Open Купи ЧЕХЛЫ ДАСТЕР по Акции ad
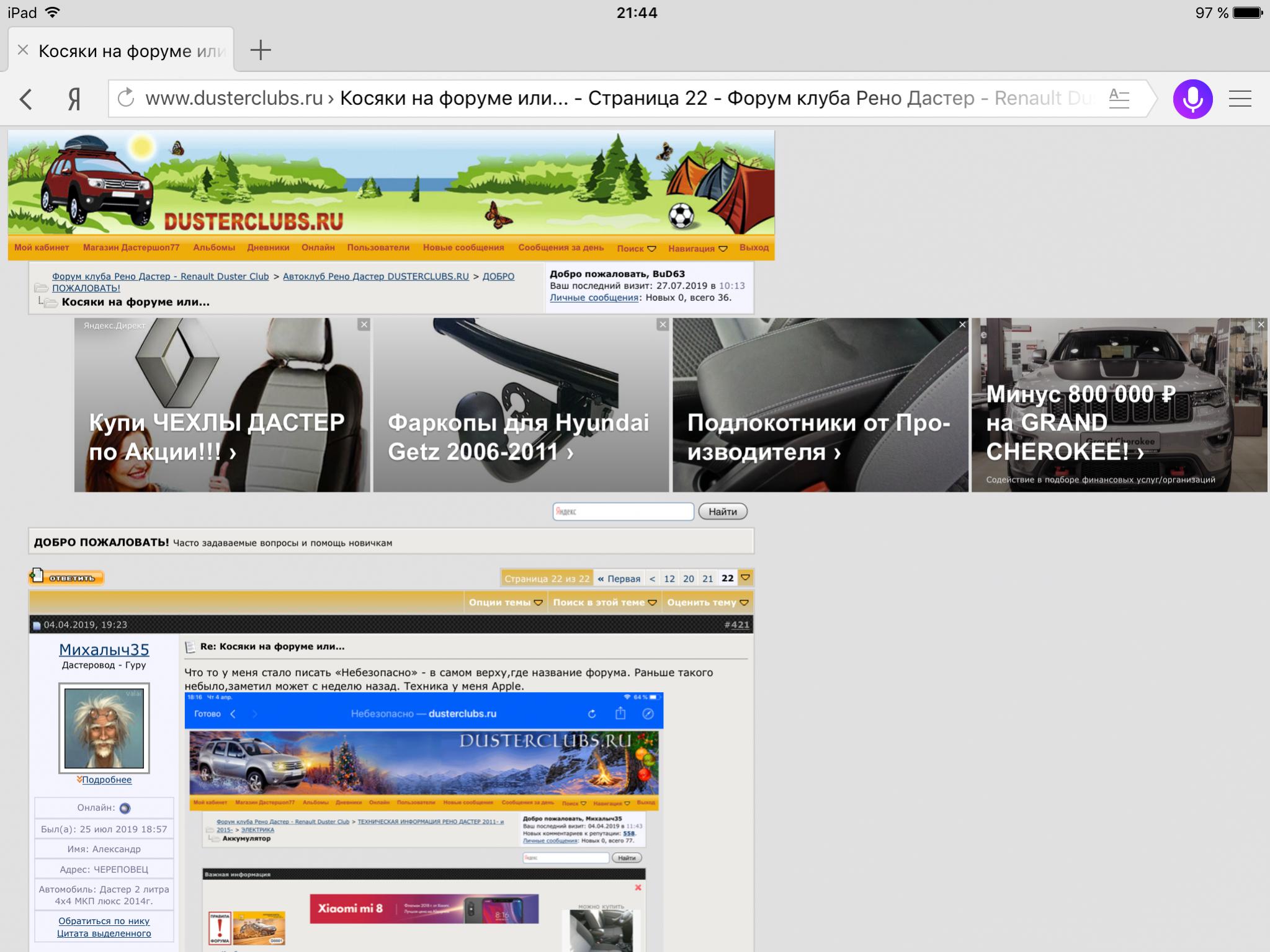Viewport: 1270px width, 952px height. pyautogui.click(x=222, y=405)
